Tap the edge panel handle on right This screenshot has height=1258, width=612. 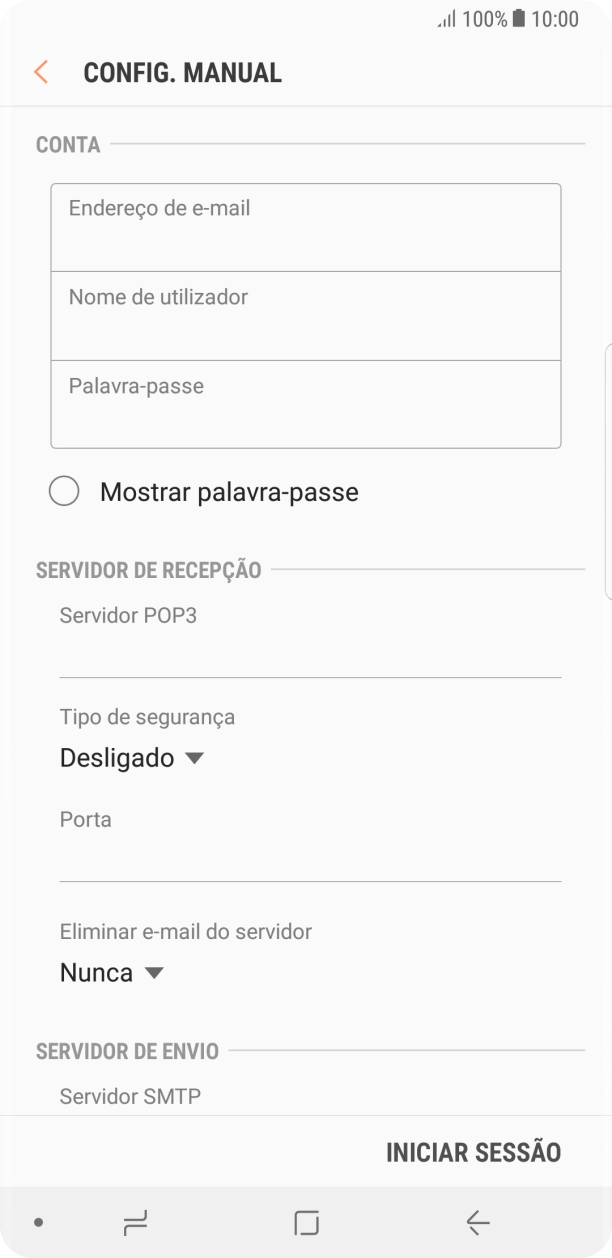[x=607, y=472]
